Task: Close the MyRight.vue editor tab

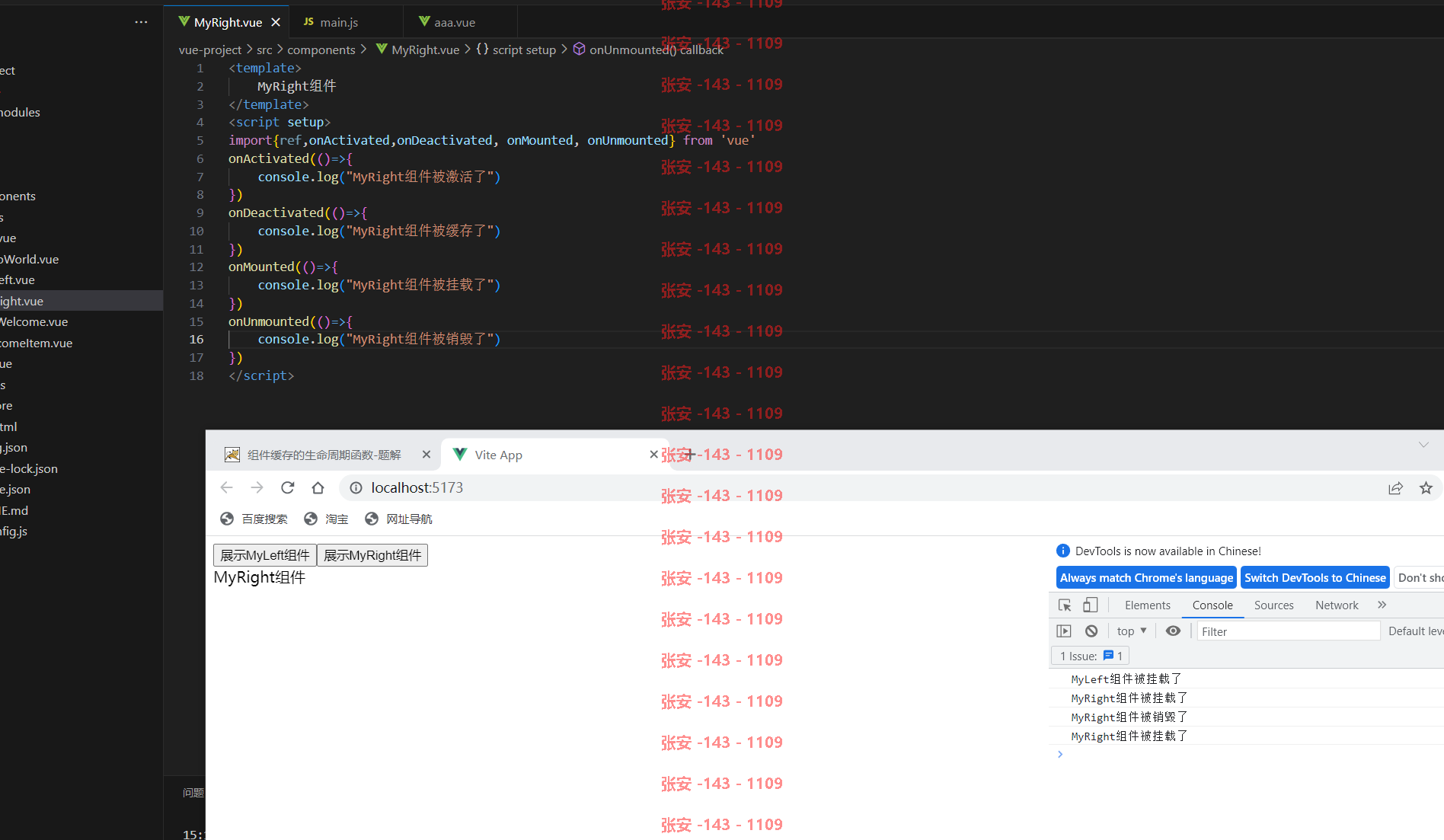Action: pos(276,22)
